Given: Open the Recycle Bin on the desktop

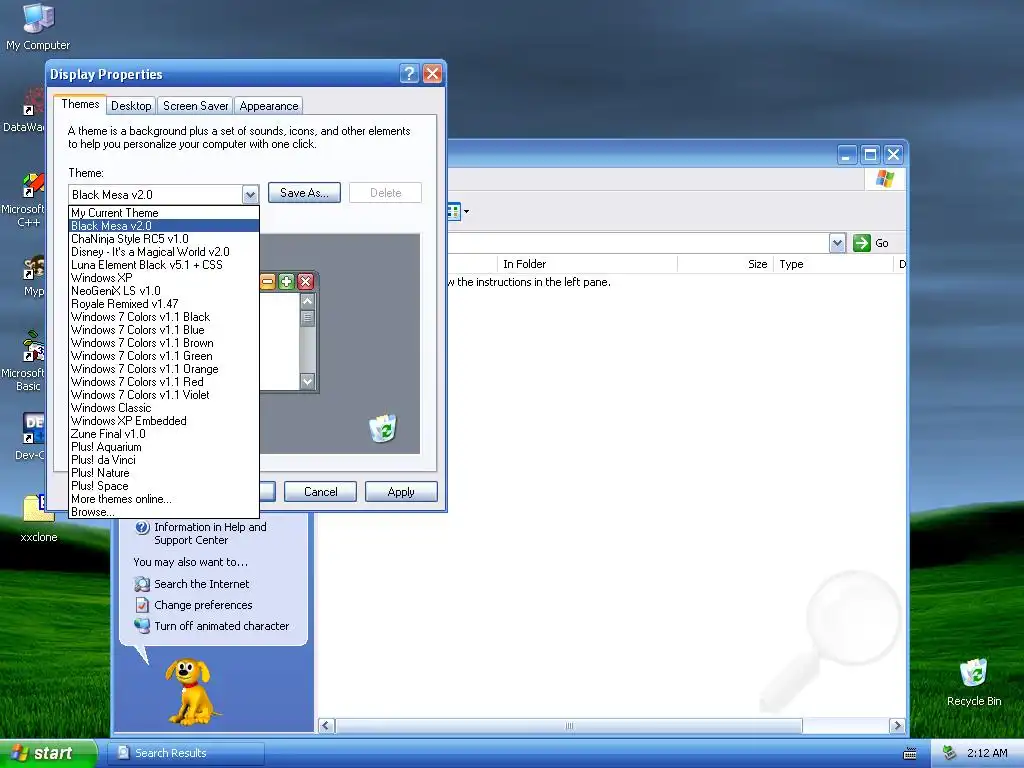Looking at the screenshot, I should [x=974, y=682].
